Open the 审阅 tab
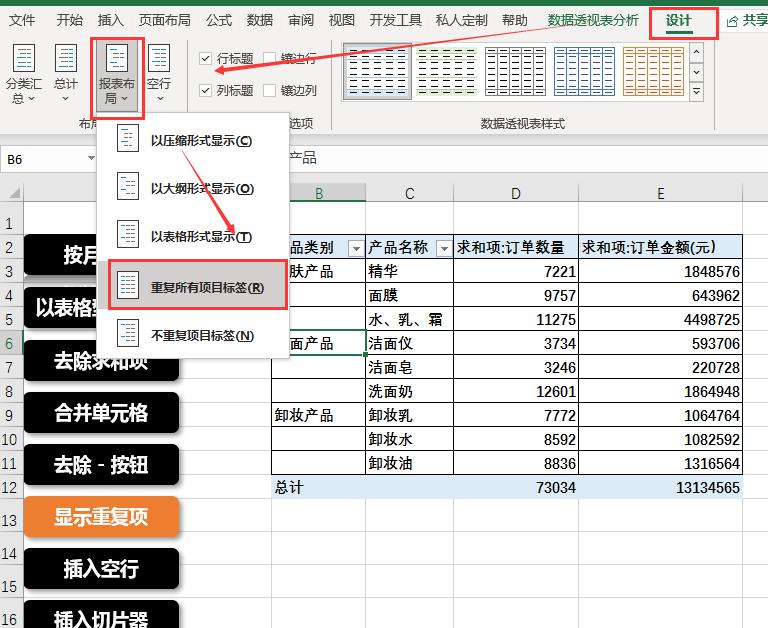This screenshot has height=628, width=768. coord(301,21)
